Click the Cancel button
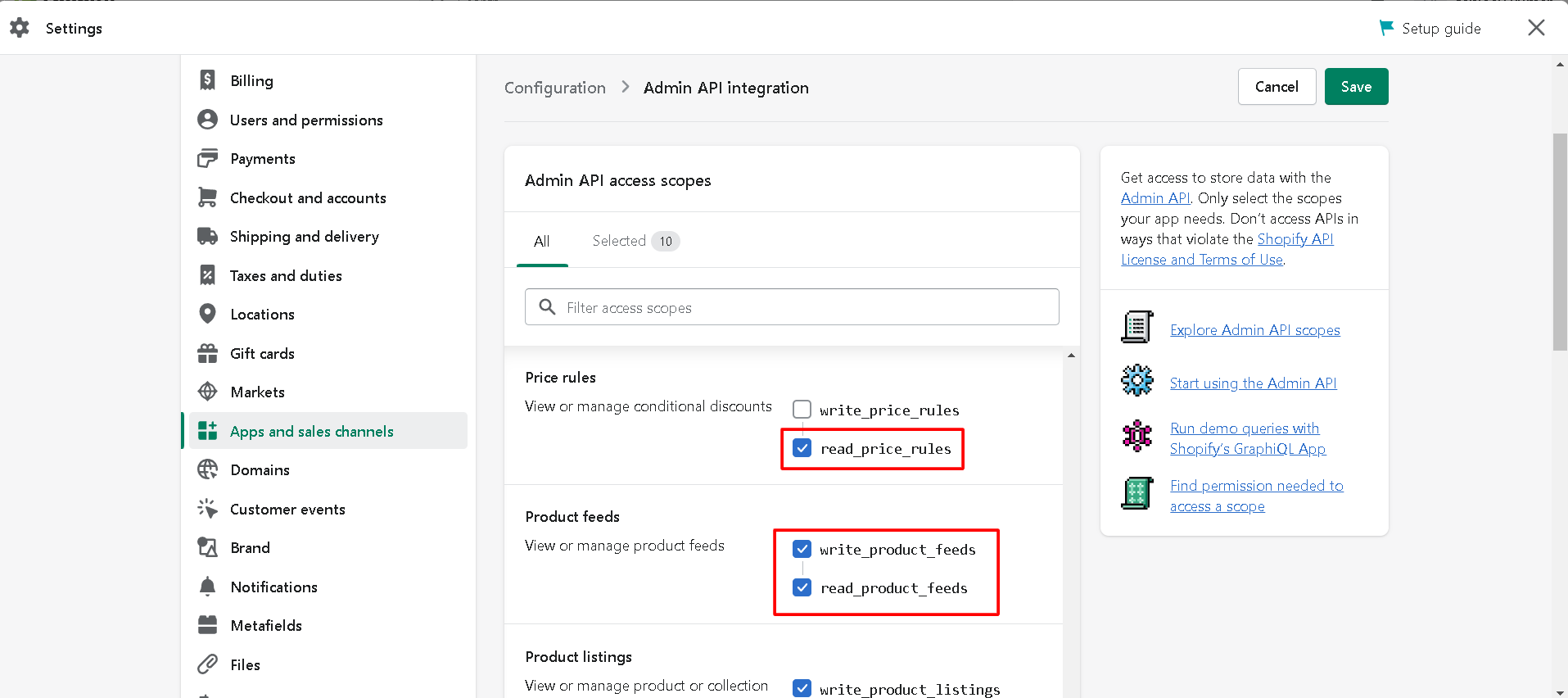The width and height of the screenshot is (1568, 698). tap(1277, 86)
